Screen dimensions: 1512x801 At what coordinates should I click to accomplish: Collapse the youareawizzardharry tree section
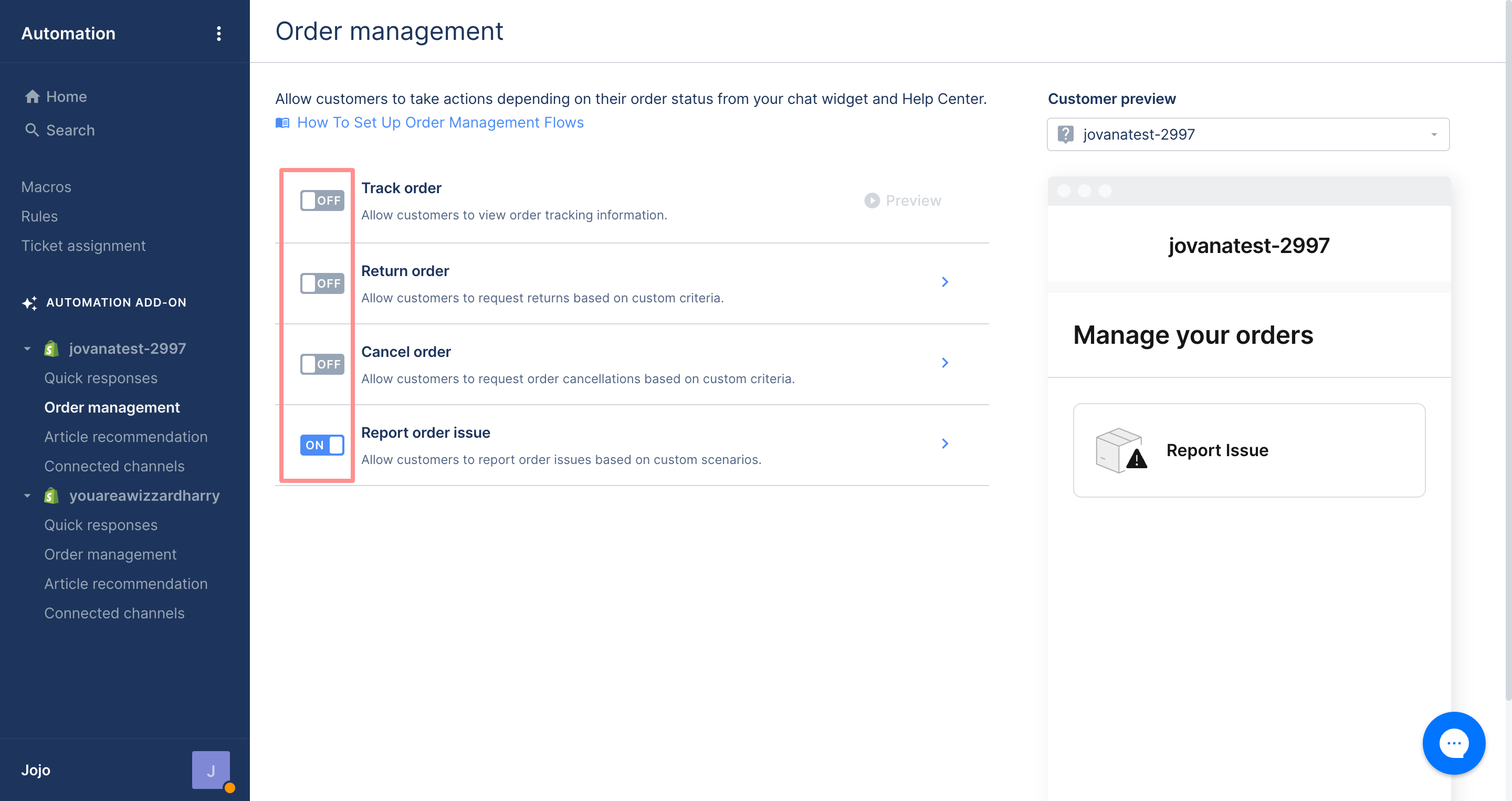[27, 496]
